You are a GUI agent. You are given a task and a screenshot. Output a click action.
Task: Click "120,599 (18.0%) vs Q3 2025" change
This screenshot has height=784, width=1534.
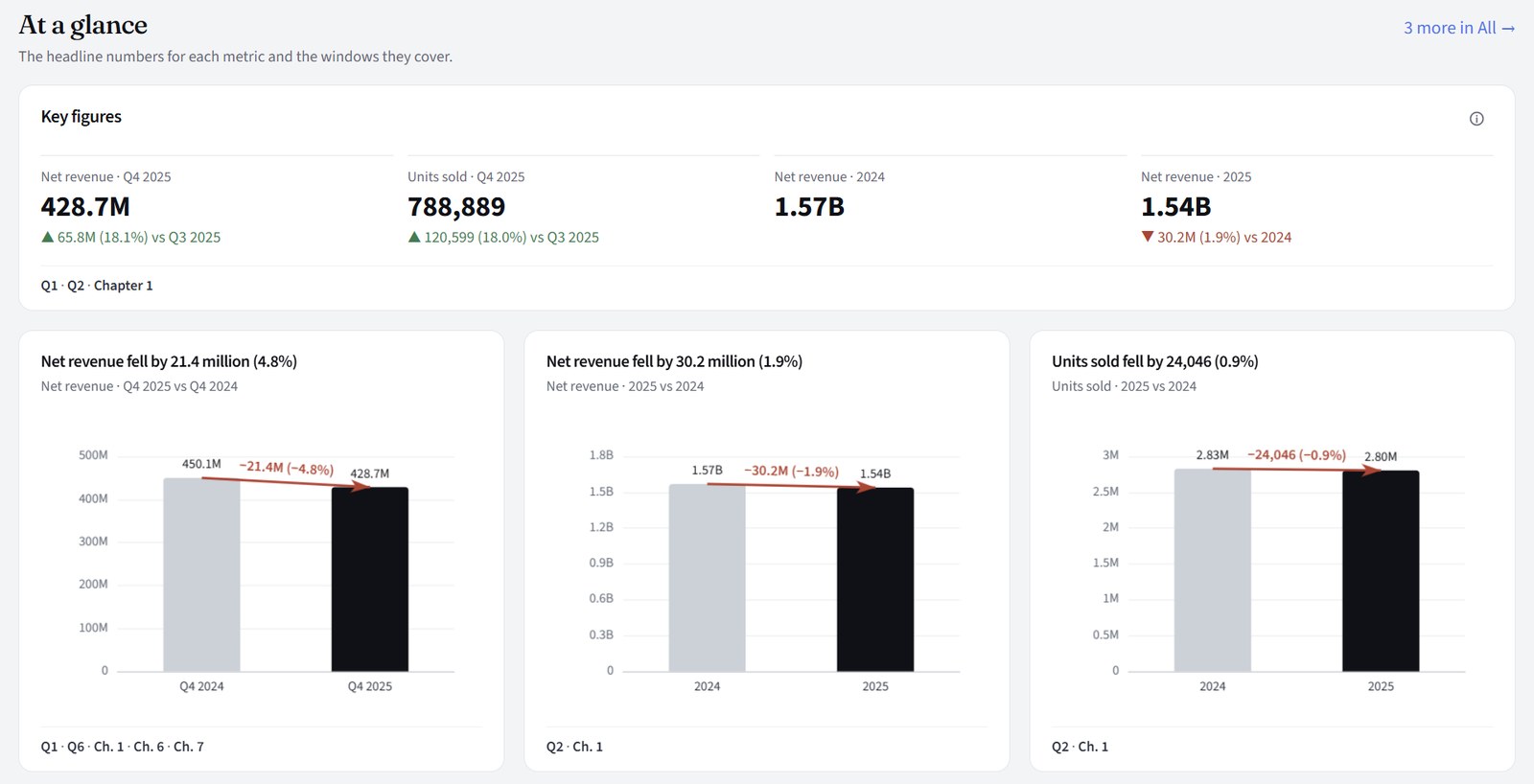(x=503, y=238)
